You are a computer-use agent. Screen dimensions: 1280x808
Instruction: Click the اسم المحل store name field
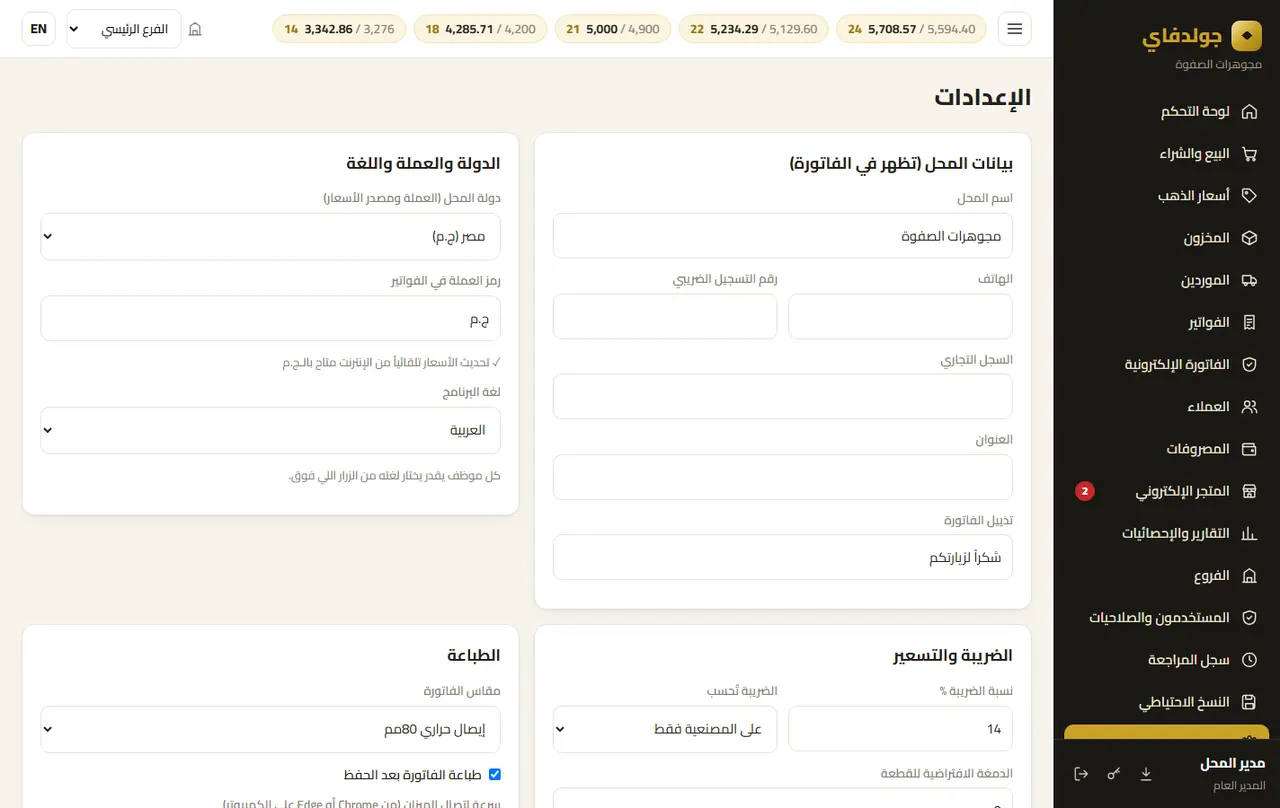point(783,236)
